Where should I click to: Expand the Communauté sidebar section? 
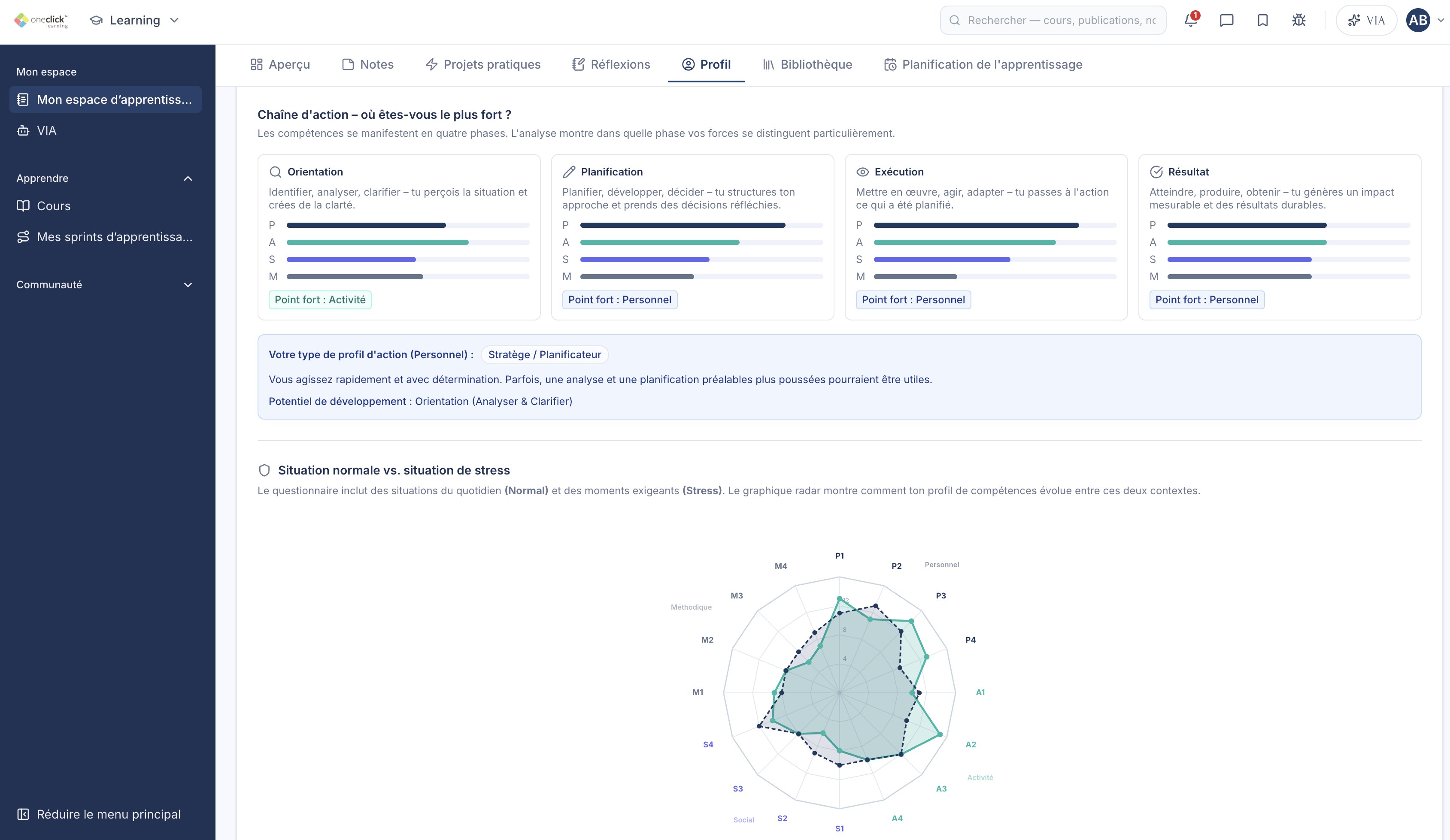pos(105,284)
